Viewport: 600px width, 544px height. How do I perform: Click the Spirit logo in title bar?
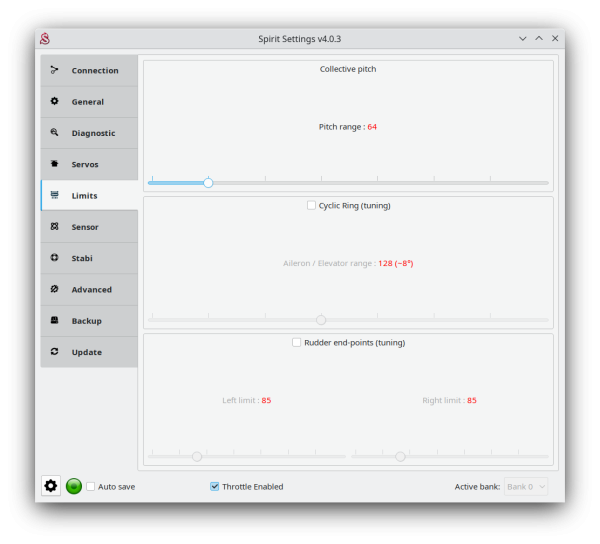tap(45, 38)
